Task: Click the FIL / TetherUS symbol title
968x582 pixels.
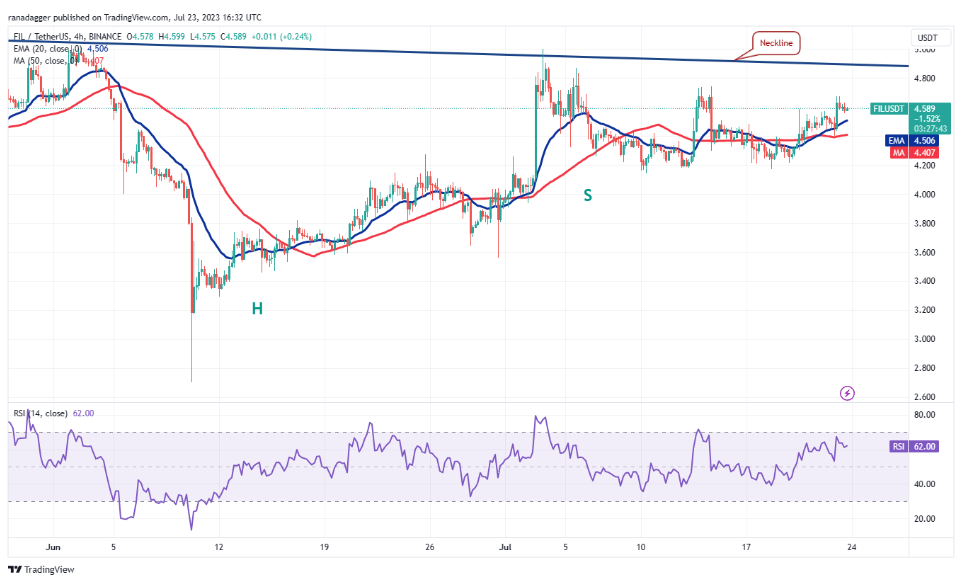Action: click(45, 35)
